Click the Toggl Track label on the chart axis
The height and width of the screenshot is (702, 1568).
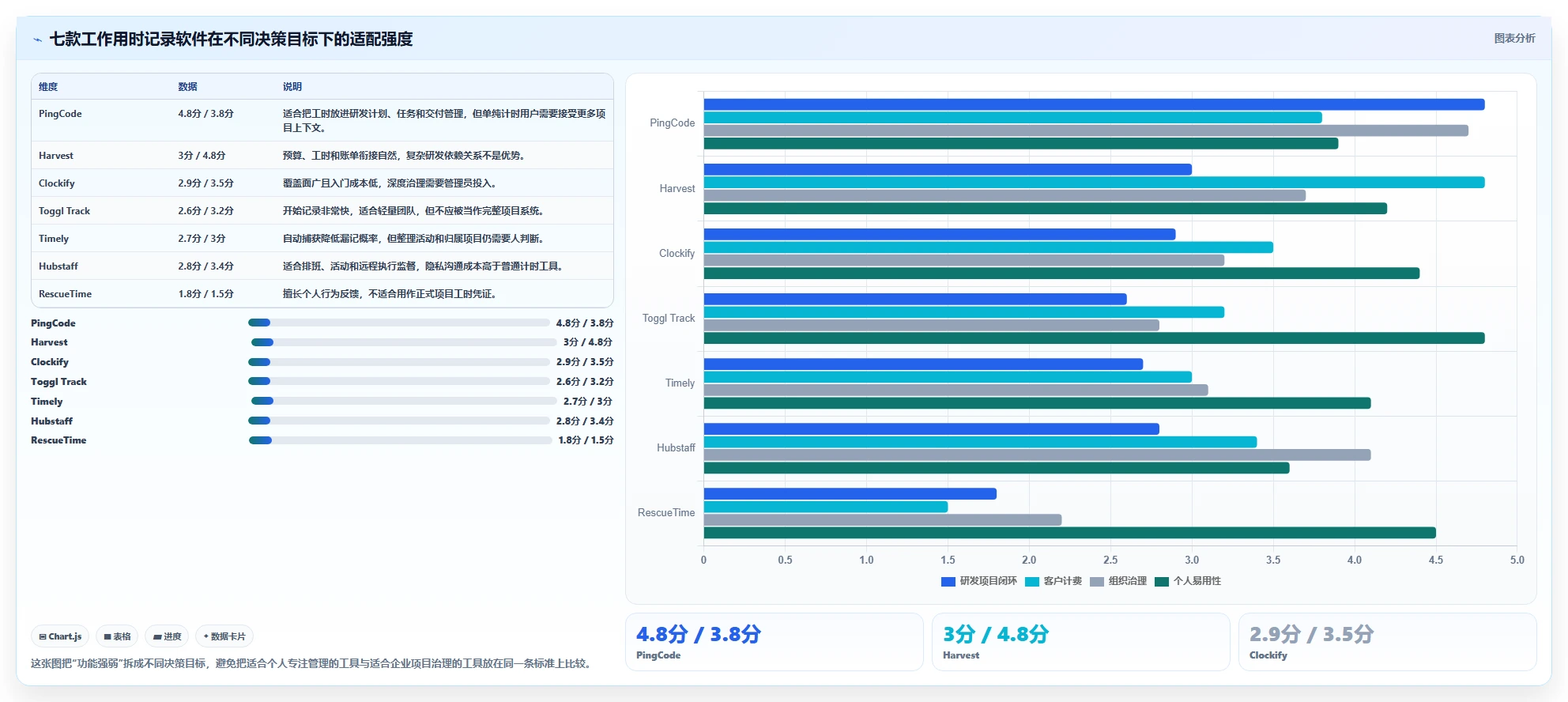tap(669, 319)
